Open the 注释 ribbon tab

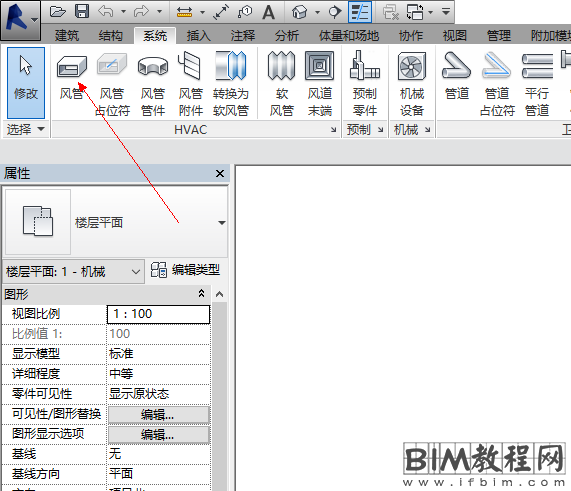point(243,36)
